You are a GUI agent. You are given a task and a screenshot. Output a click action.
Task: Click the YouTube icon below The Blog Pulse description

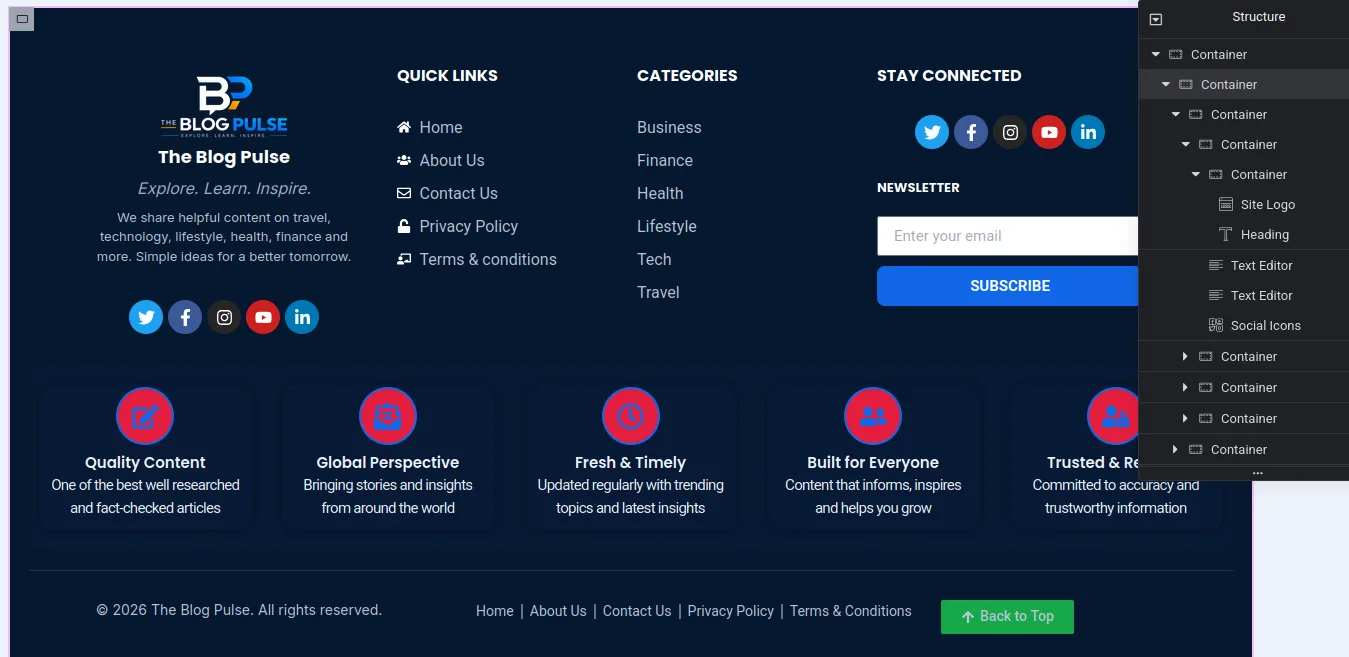click(x=263, y=317)
